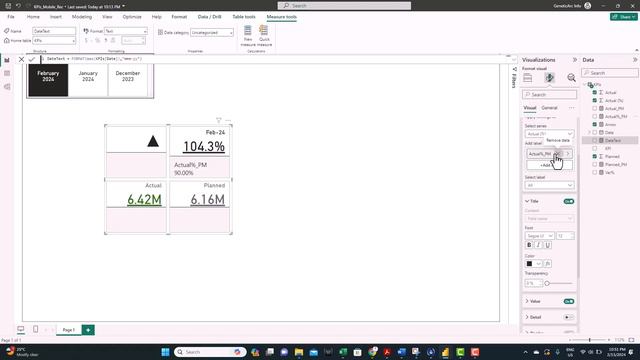The width and height of the screenshot is (640, 360).
Task: Undo the last action in title bar
Action: pyautogui.click(x=18, y=6)
